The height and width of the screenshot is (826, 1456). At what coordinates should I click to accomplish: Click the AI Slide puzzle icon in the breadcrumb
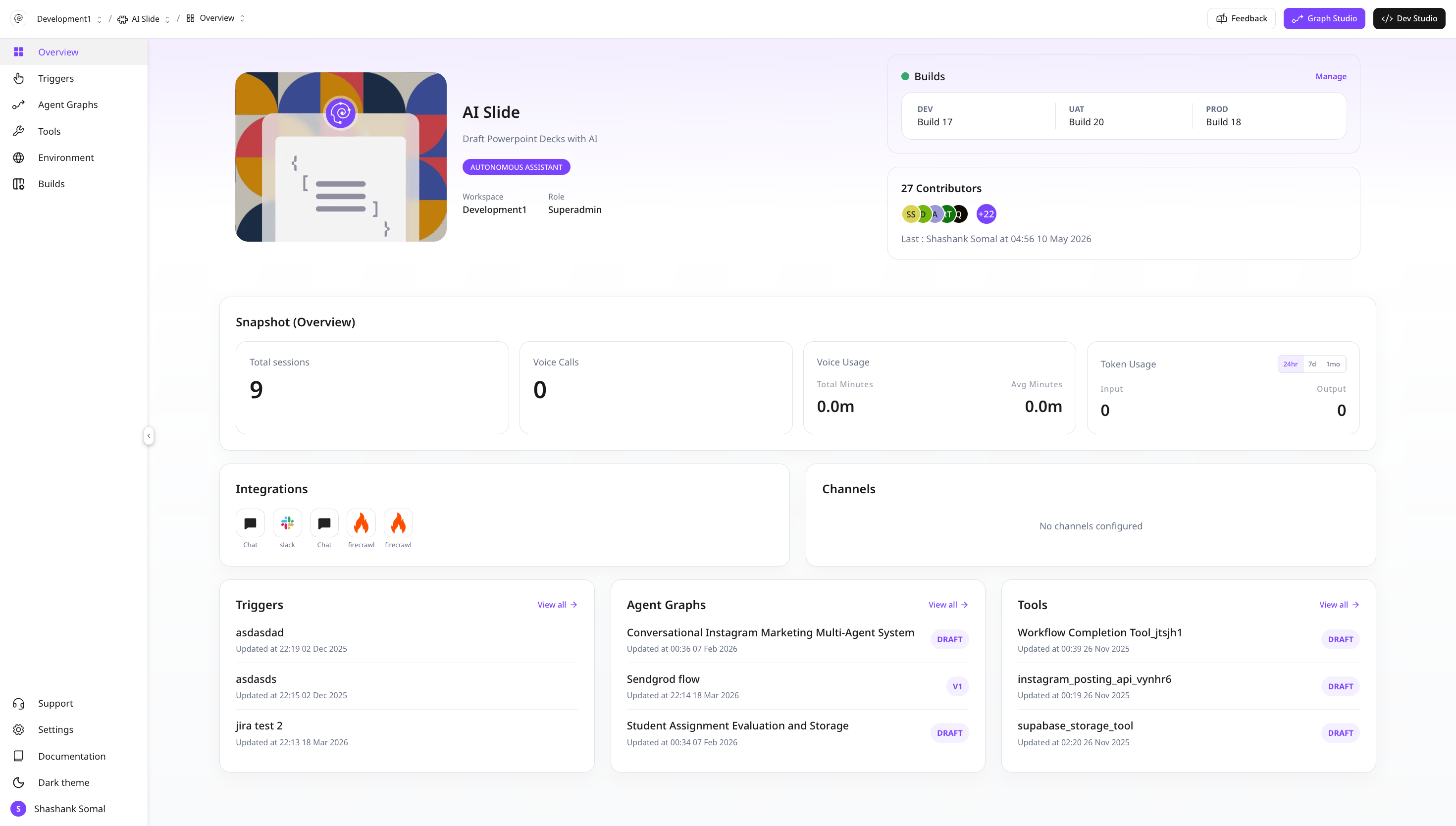pyautogui.click(x=122, y=19)
